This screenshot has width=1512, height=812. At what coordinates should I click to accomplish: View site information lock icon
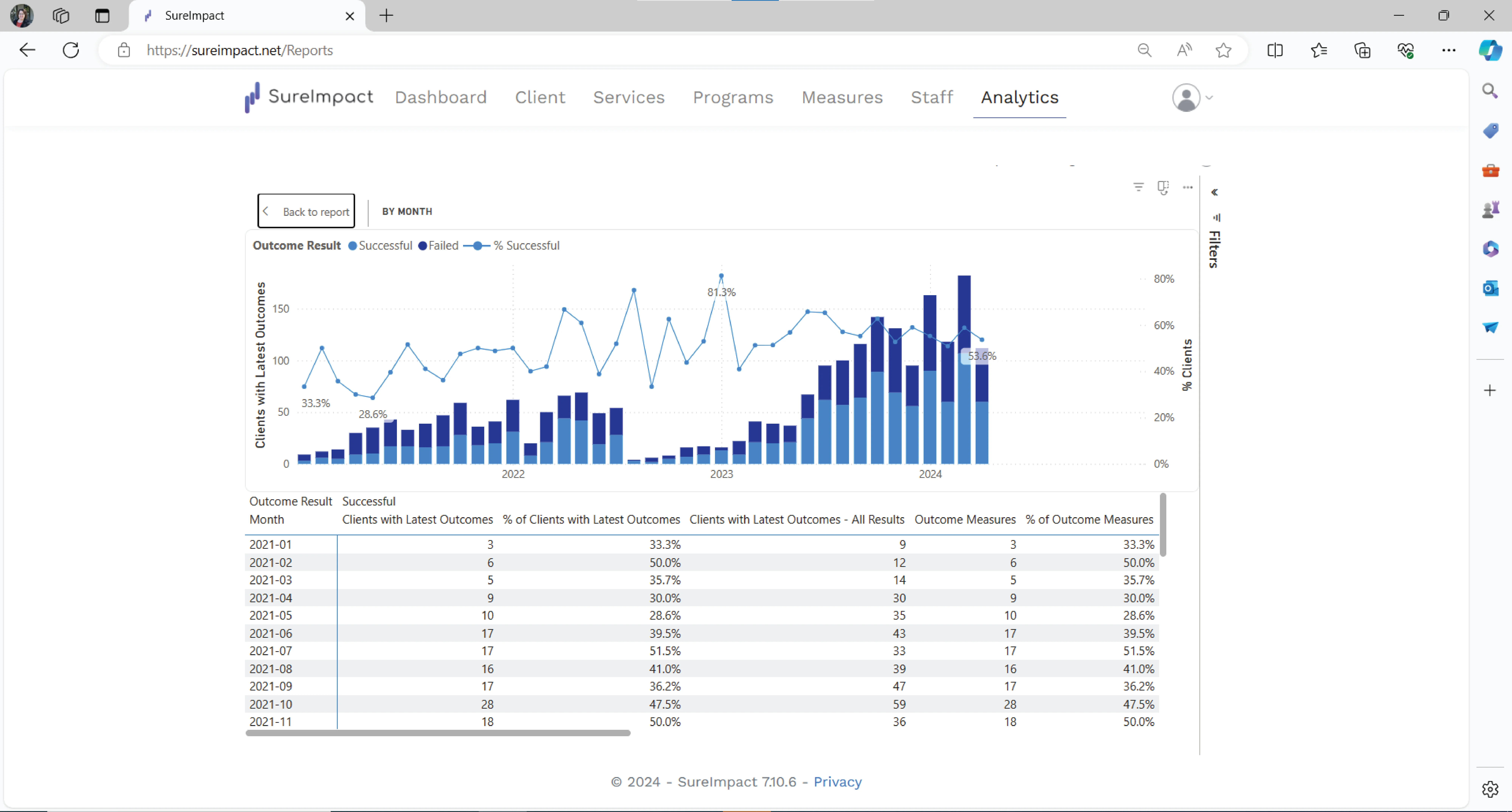pos(124,50)
